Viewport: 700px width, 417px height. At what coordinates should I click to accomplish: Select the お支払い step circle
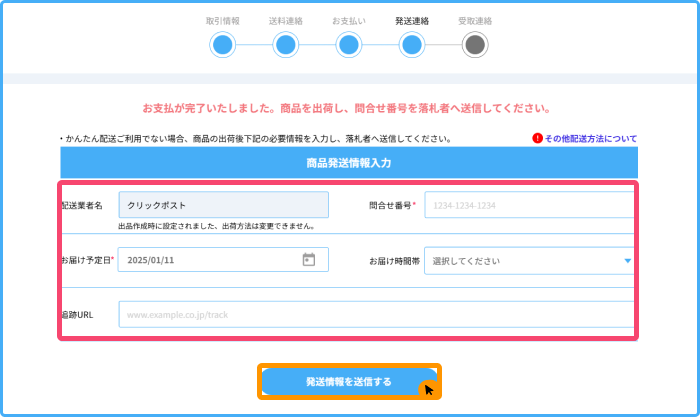point(348,45)
